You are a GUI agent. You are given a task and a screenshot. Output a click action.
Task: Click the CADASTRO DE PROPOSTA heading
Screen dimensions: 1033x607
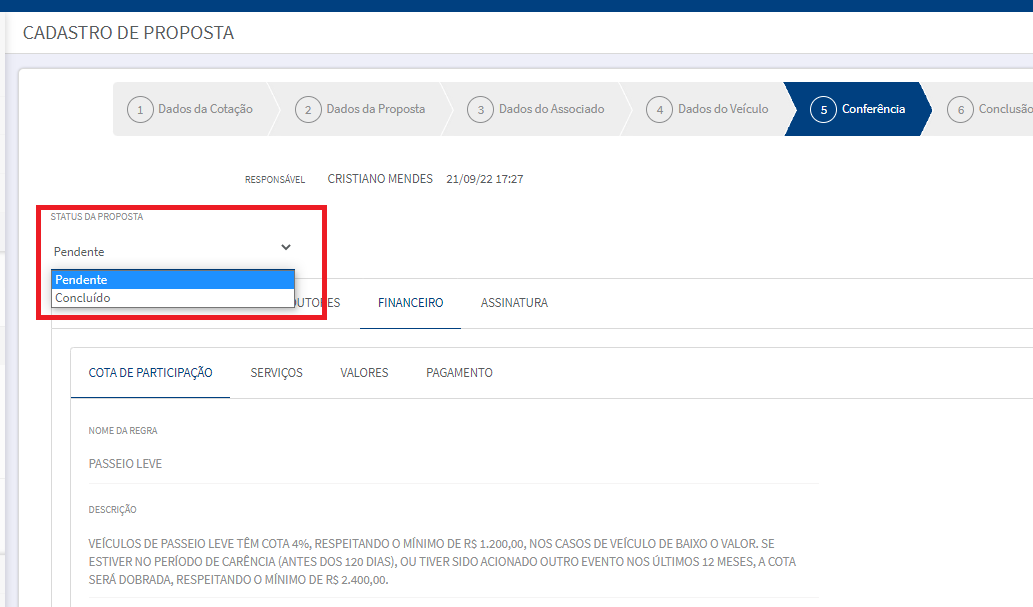pyautogui.click(x=128, y=32)
